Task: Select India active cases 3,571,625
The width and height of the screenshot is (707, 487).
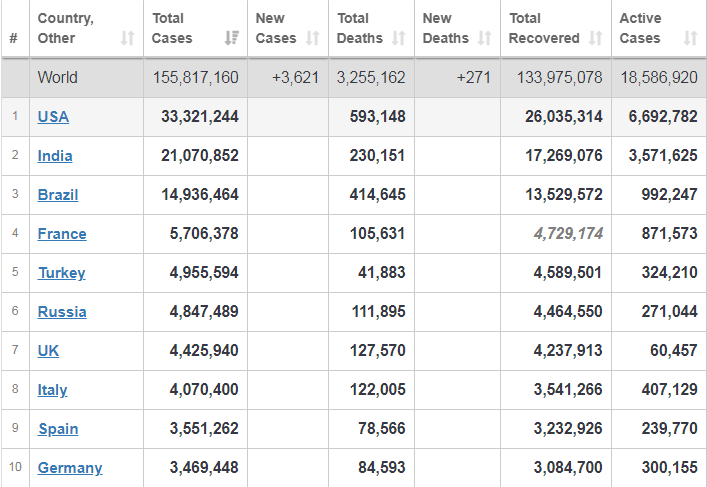Action: [663, 156]
